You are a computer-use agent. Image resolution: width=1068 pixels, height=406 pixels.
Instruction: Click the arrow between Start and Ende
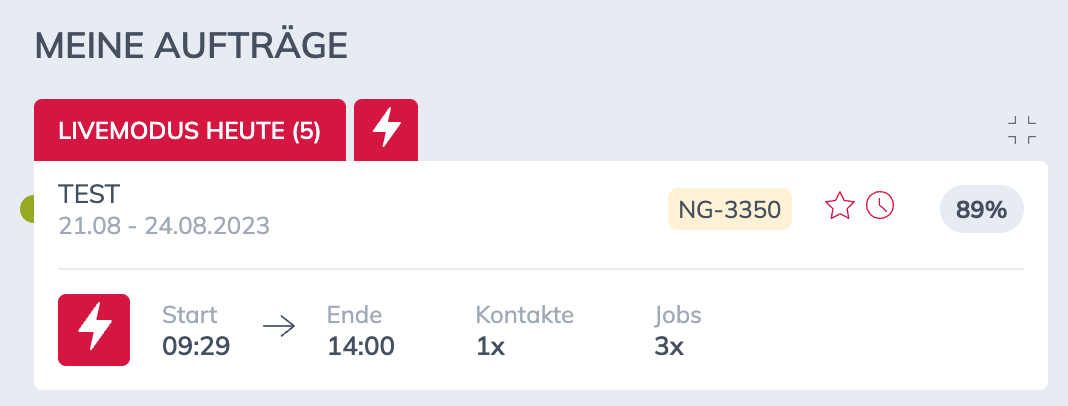279,330
